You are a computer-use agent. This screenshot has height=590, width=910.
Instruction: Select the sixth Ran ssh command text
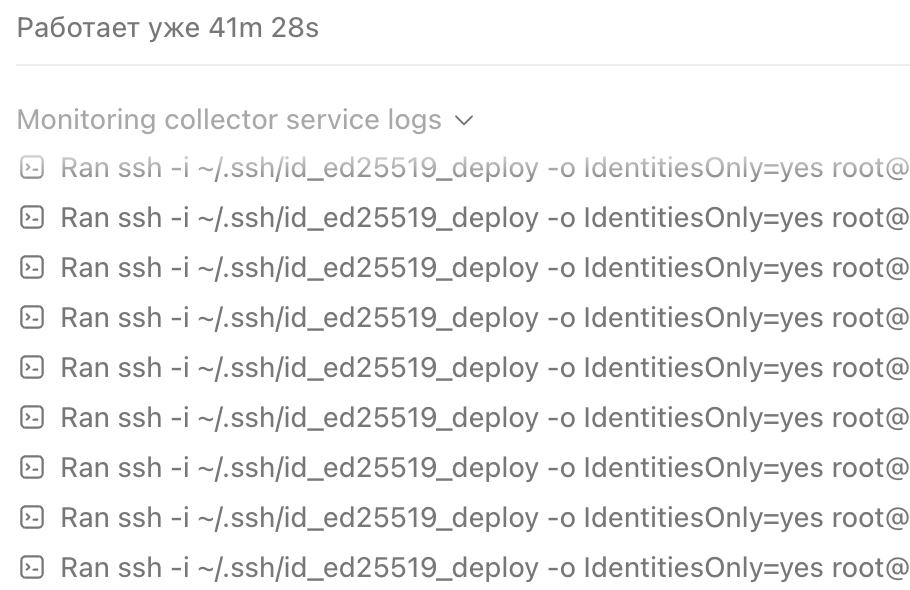coord(485,418)
